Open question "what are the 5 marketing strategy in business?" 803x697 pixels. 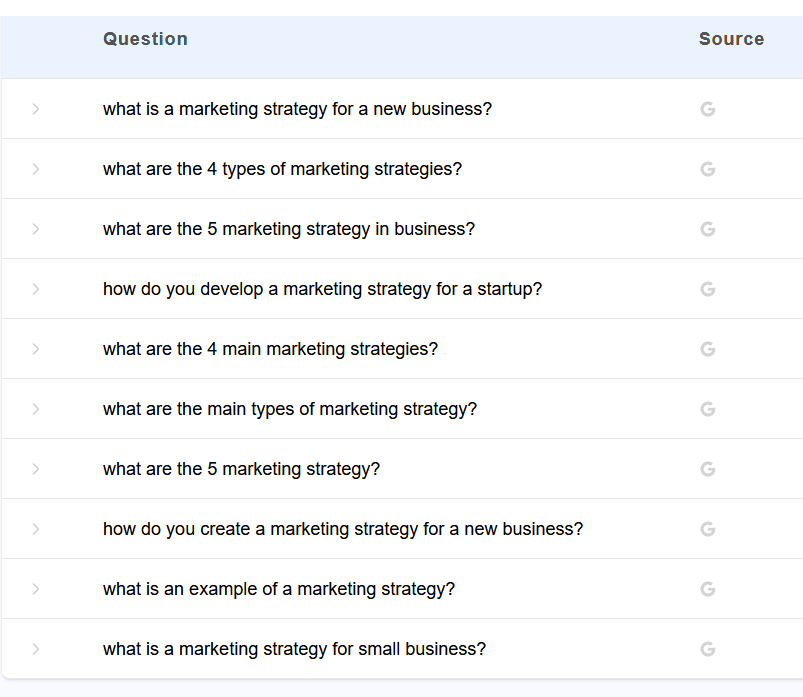click(x=289, y=229)
